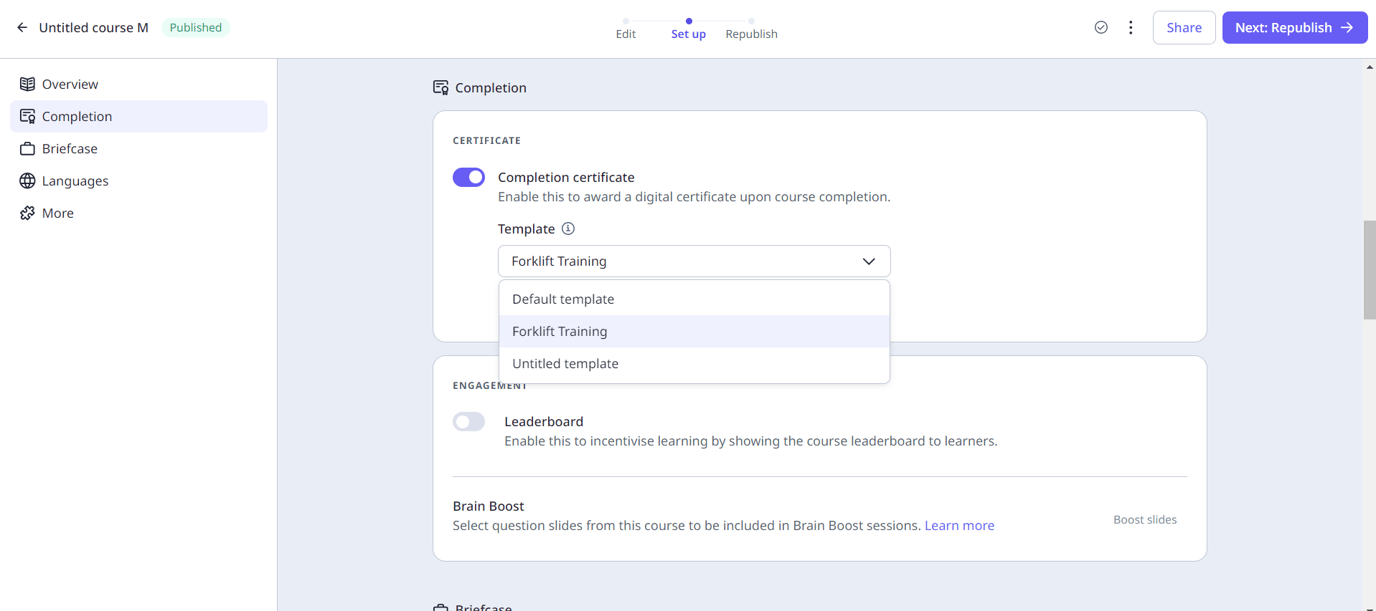The width and height of the screenshot is (1376, 611).
Task: Select the Default template option
Action: click(562, 298)
